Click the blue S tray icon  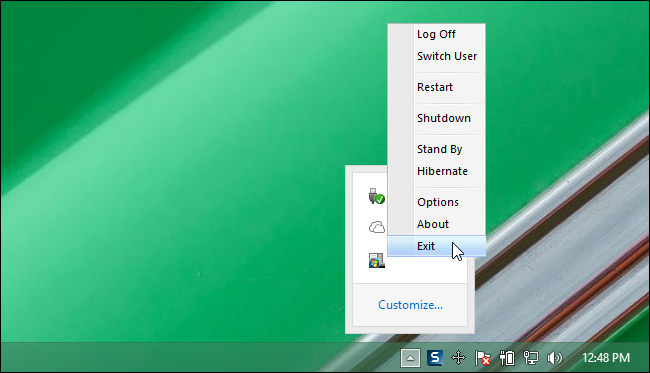(x=435, y=358)
